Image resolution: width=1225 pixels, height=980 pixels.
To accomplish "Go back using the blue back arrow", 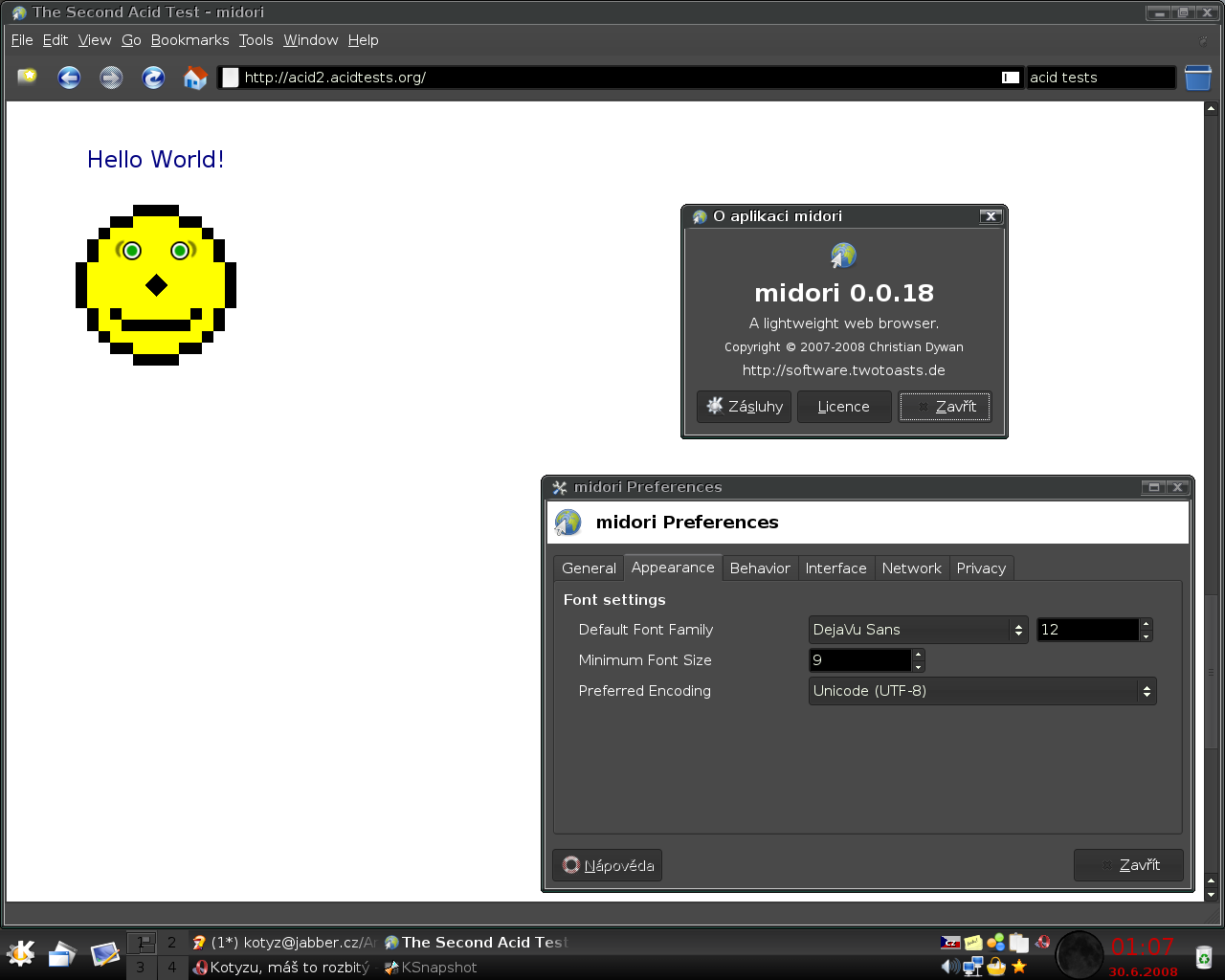I will pyautogui.click(x=69, y=78).
